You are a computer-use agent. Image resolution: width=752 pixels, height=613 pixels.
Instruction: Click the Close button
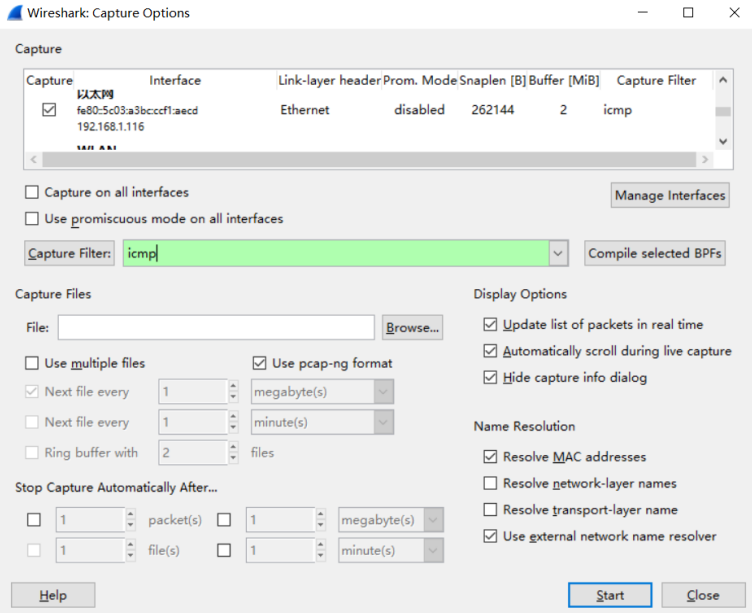[x=703, y=595]
